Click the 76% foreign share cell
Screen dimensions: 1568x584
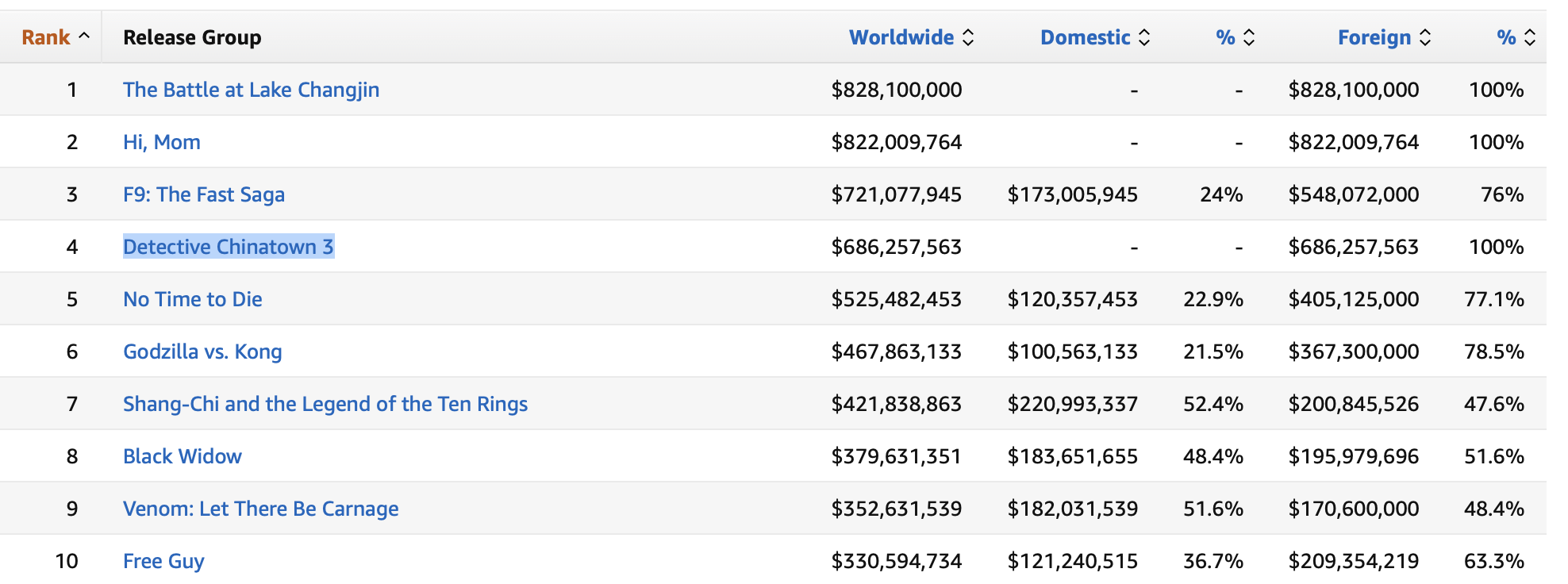(x=1503, y=194)
